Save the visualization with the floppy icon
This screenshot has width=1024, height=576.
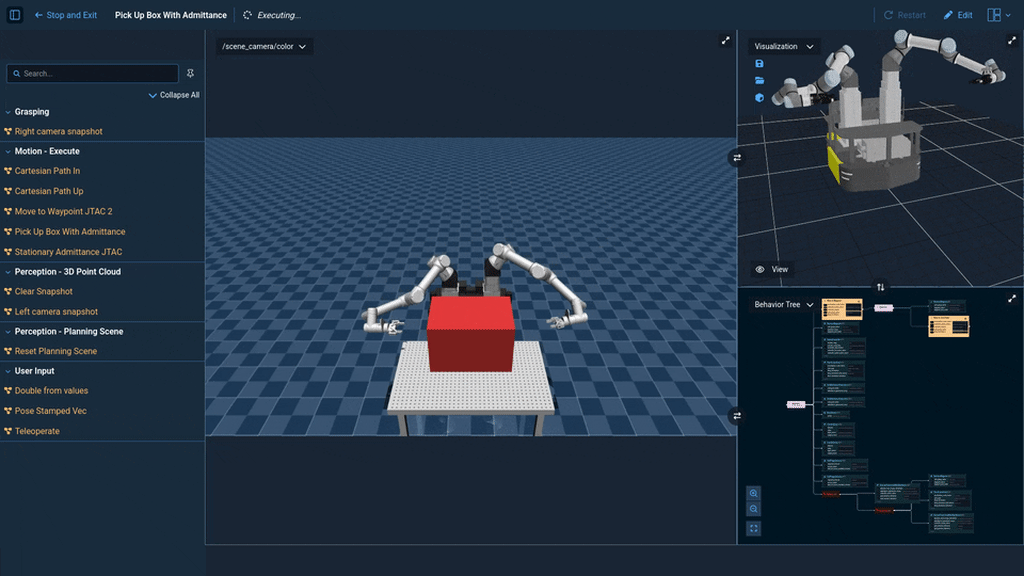(x=759, y=63)
